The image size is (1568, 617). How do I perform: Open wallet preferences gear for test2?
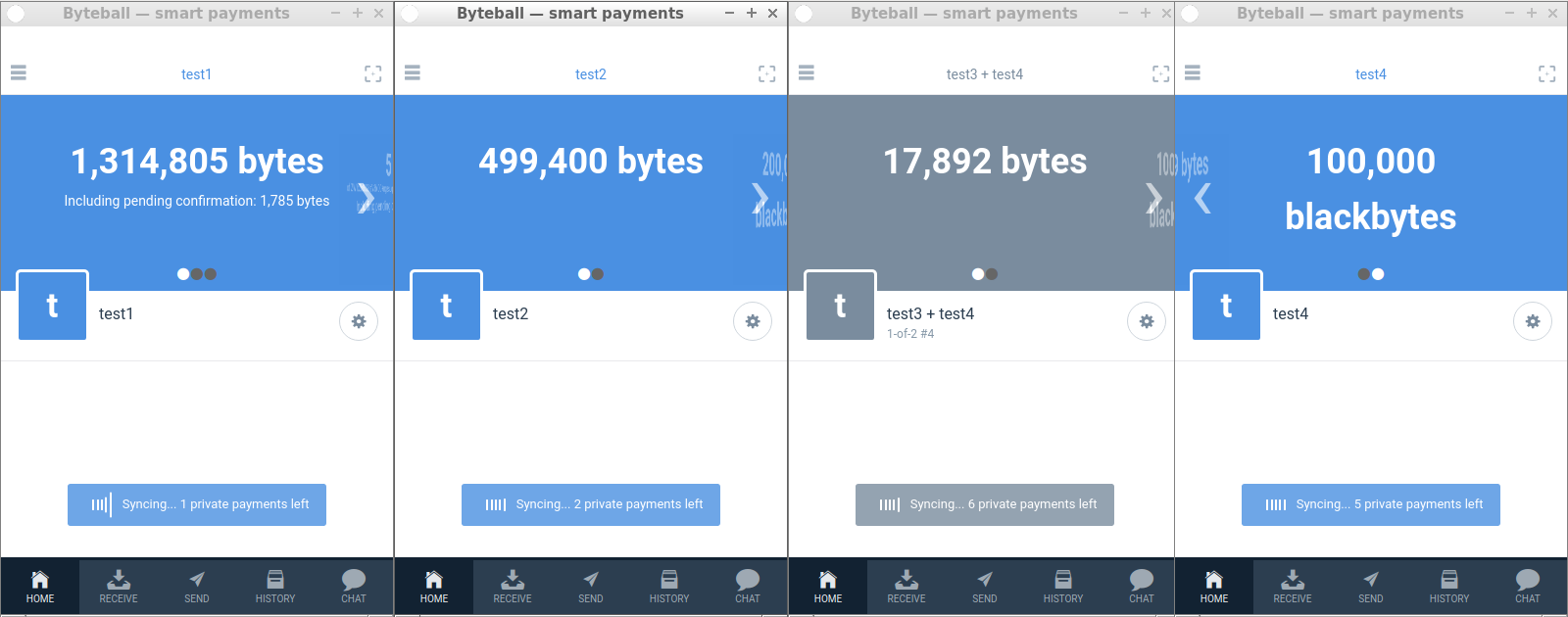pyautogui.click(x=753, y=321)
